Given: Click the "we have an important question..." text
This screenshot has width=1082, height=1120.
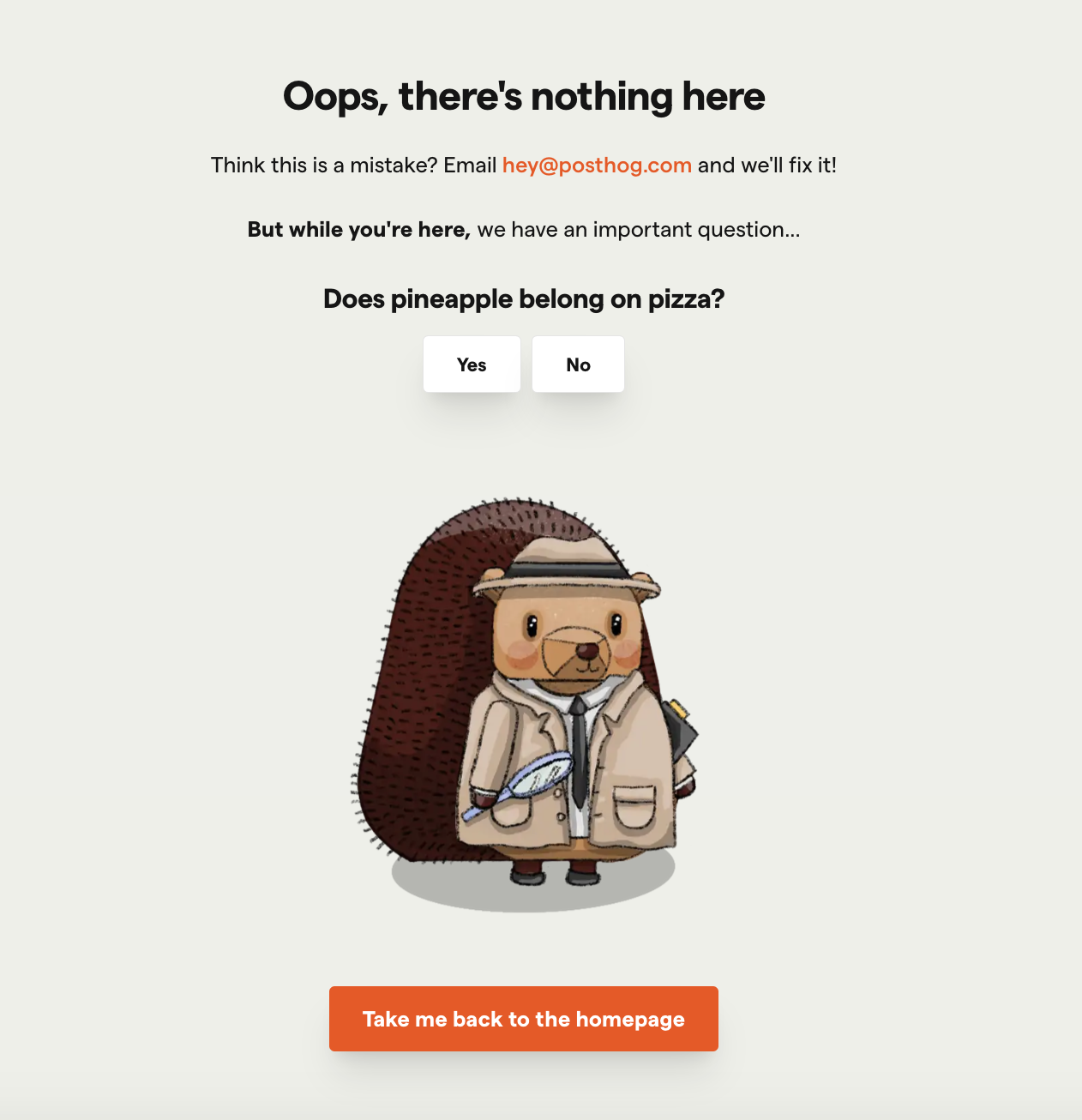Looking at the screenshot, I should click(x=639, y=230).
